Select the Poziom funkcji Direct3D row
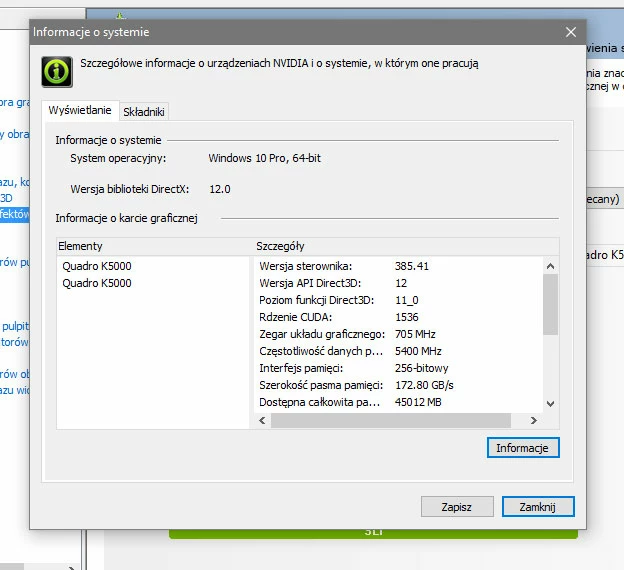 [398, 300]
